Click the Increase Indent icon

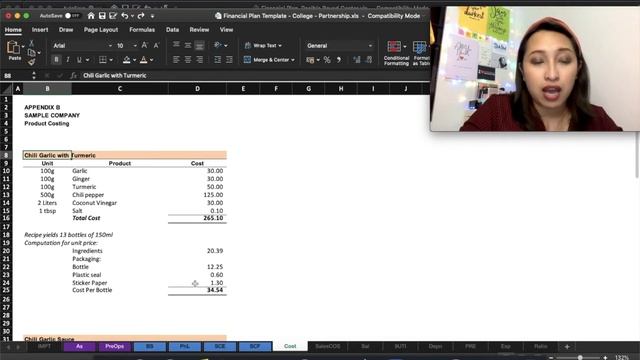click(x=229, y=60)
